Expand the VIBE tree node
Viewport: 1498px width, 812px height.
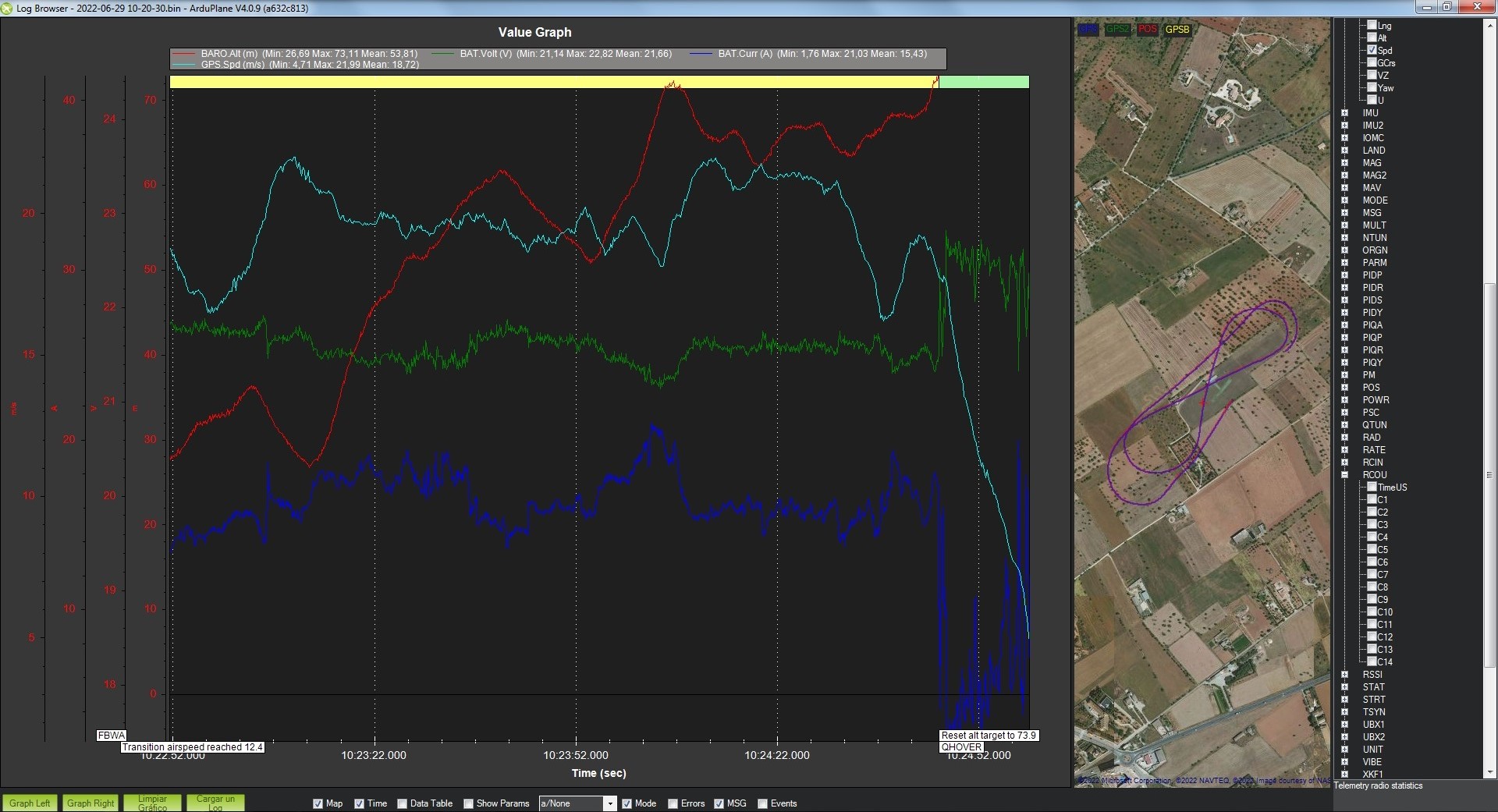1344,762
